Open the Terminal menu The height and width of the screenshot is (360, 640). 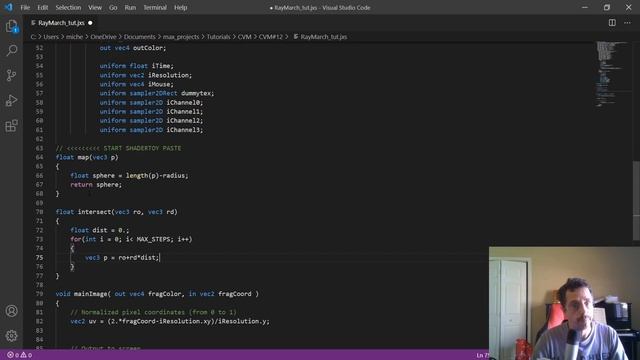(155, 7)
